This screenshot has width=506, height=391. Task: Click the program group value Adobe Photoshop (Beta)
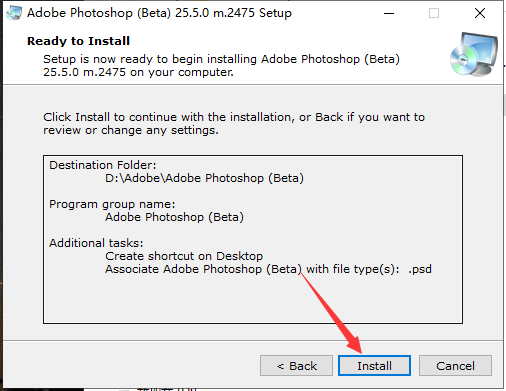click(x=174, y=217)
